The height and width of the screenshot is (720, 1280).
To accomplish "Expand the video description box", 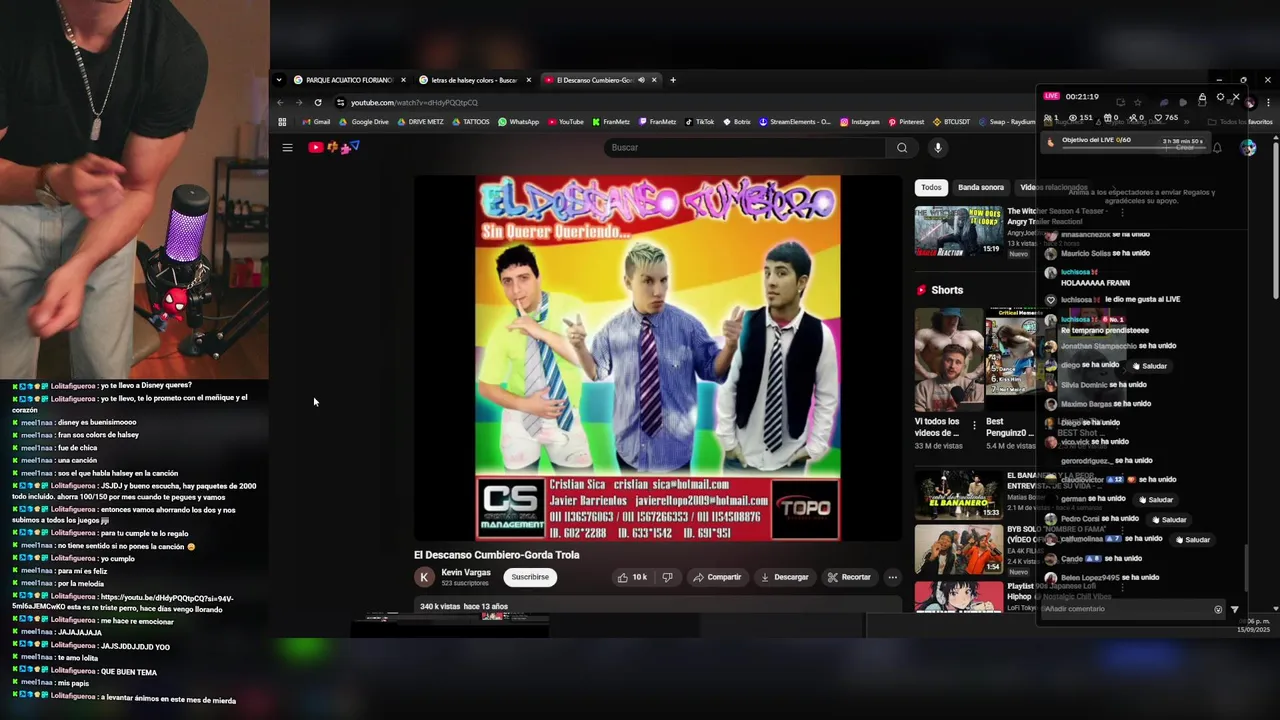I will 658,606.
